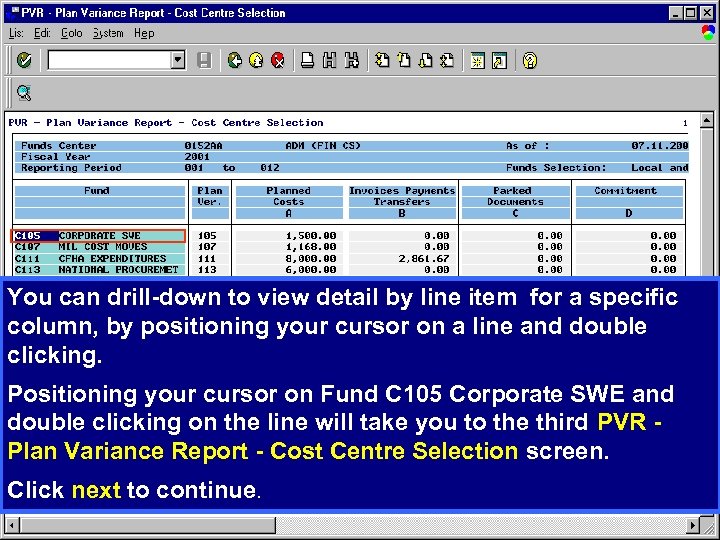
Task: Click the horizontal scrollbar thumb
Action: pos(147,524)
